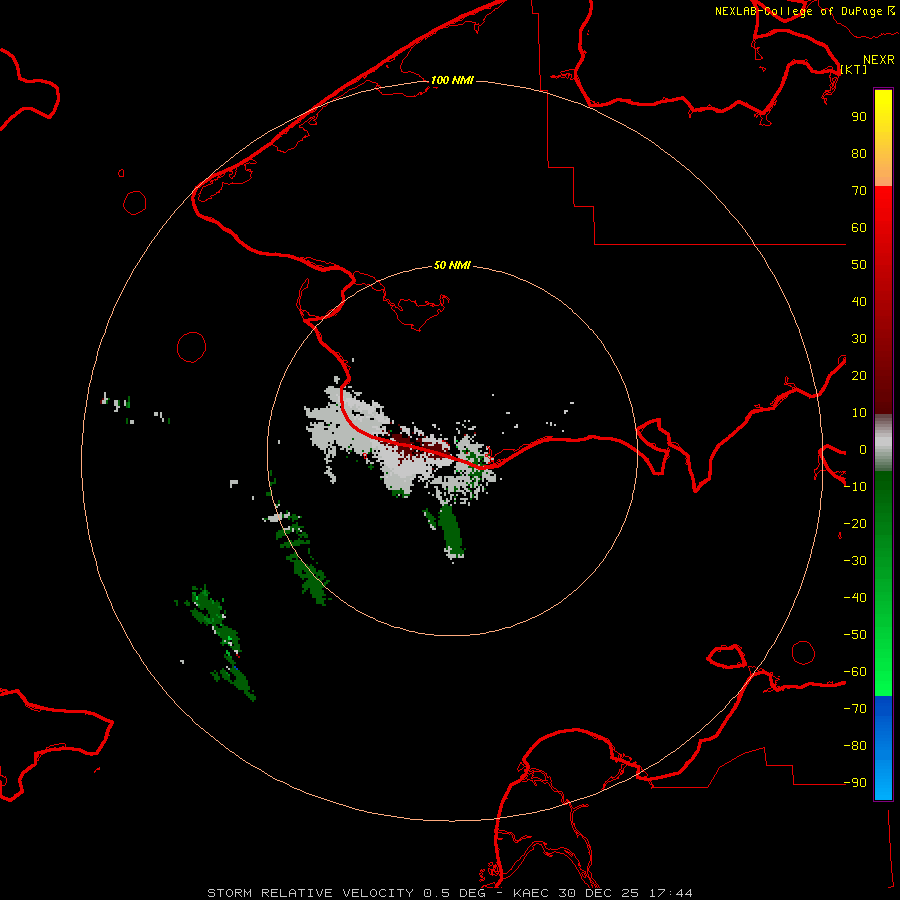Click the negative 30 scale label

(x=855, y=561)
